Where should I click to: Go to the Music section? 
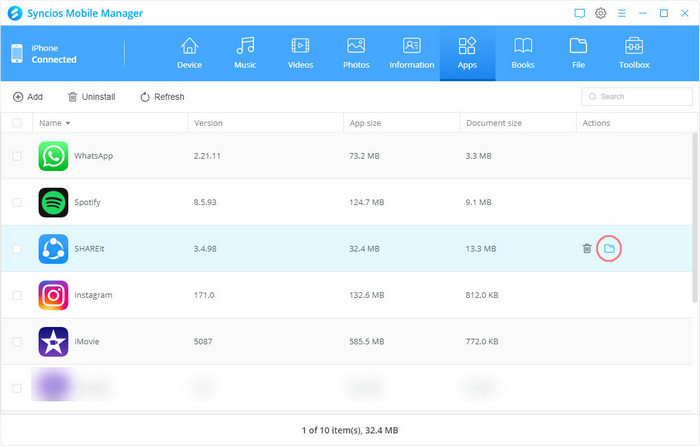(244, 53)
